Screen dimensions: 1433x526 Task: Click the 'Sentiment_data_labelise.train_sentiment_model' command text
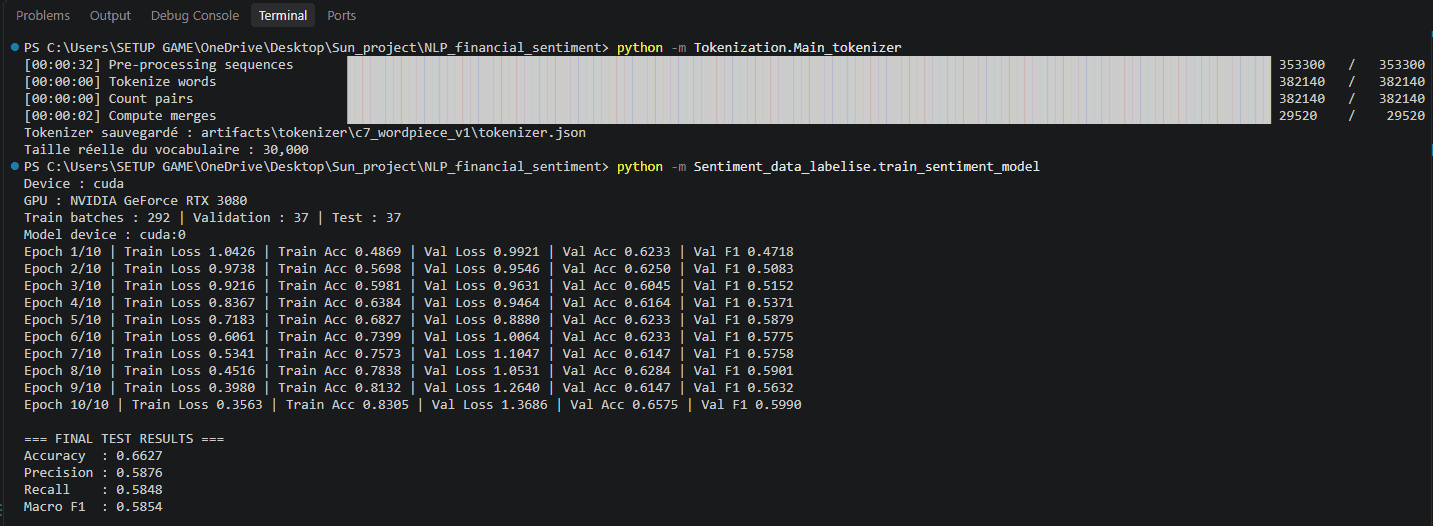tap(866, 166)
